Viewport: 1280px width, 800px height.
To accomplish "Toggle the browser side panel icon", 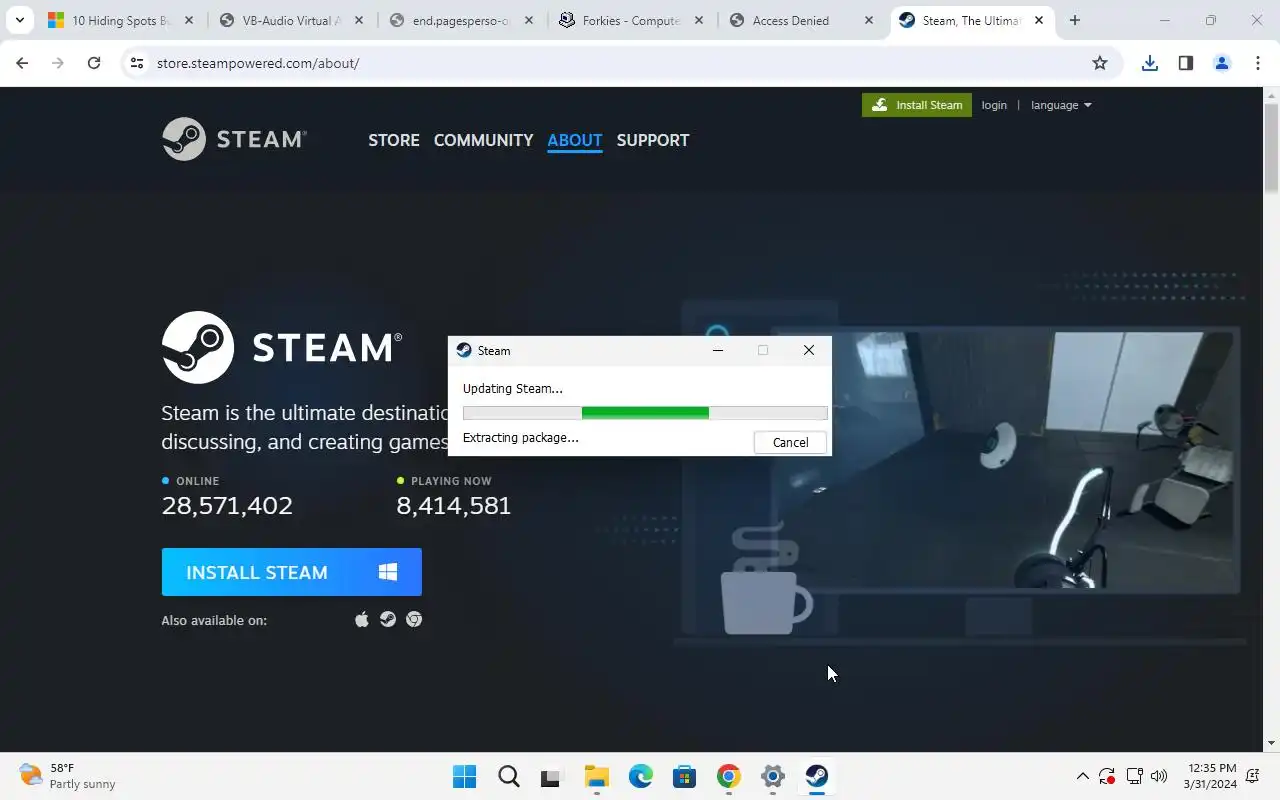I will [1186, 63].
